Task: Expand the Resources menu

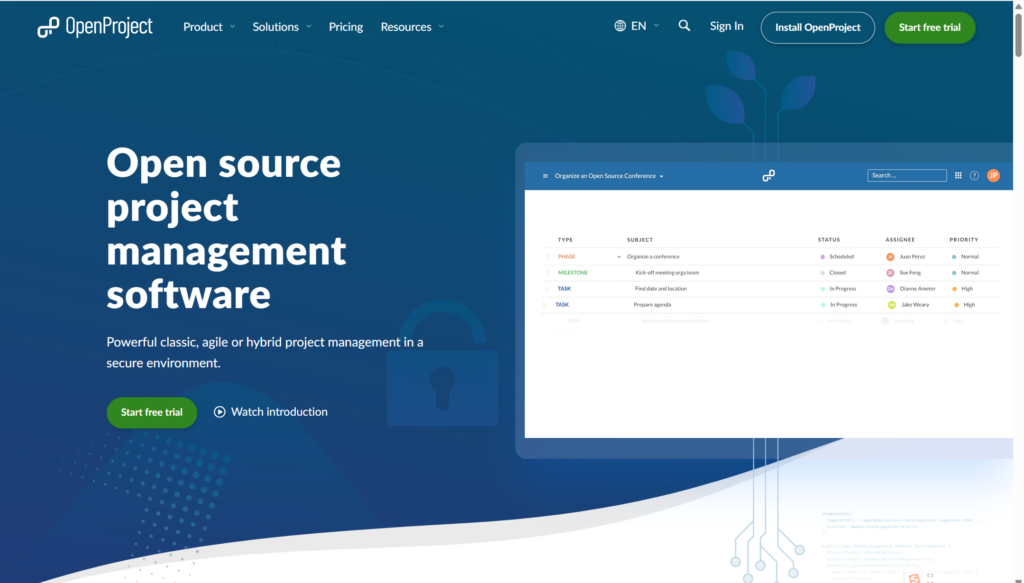Action: [412, 27]
